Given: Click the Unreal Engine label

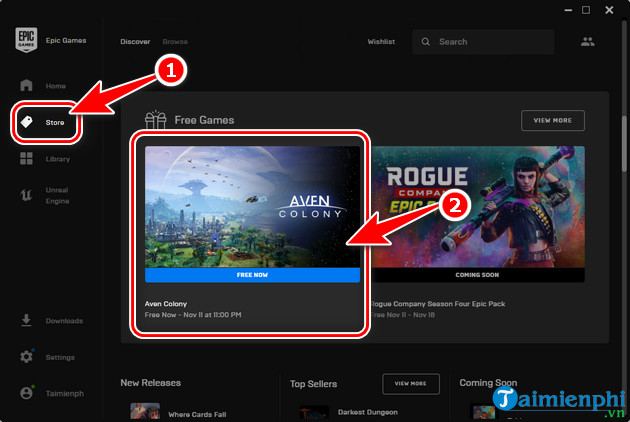Looking at the screenshot, I should (x=57, y=195).
